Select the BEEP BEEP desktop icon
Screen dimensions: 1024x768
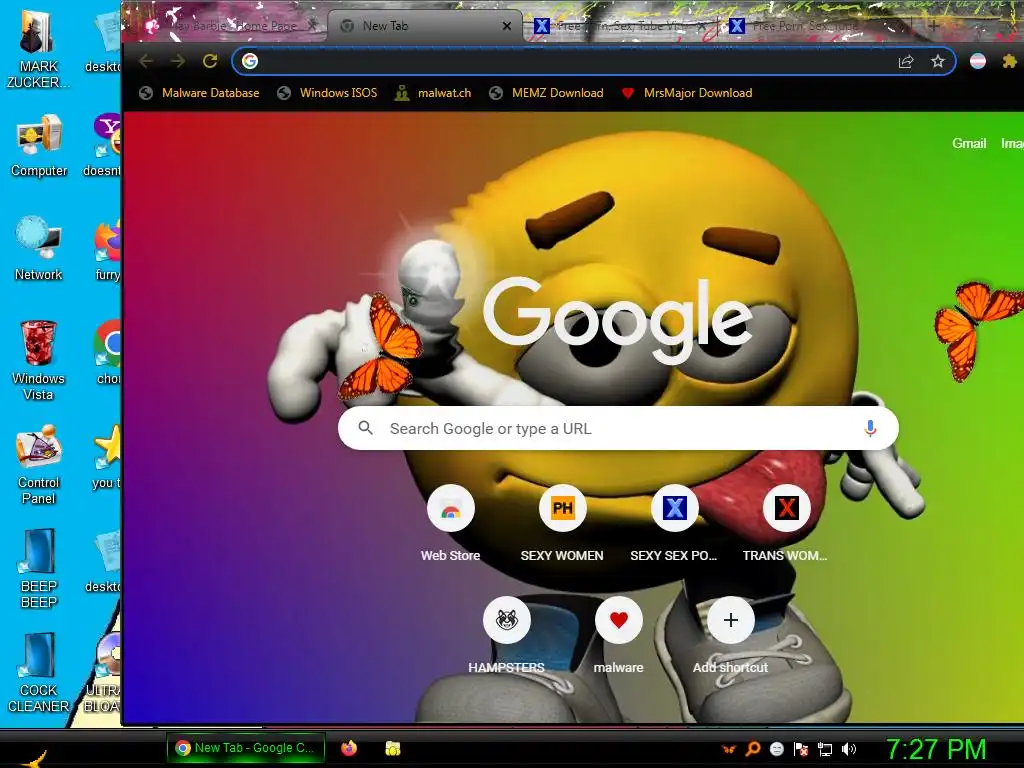[x=39, y=568]
